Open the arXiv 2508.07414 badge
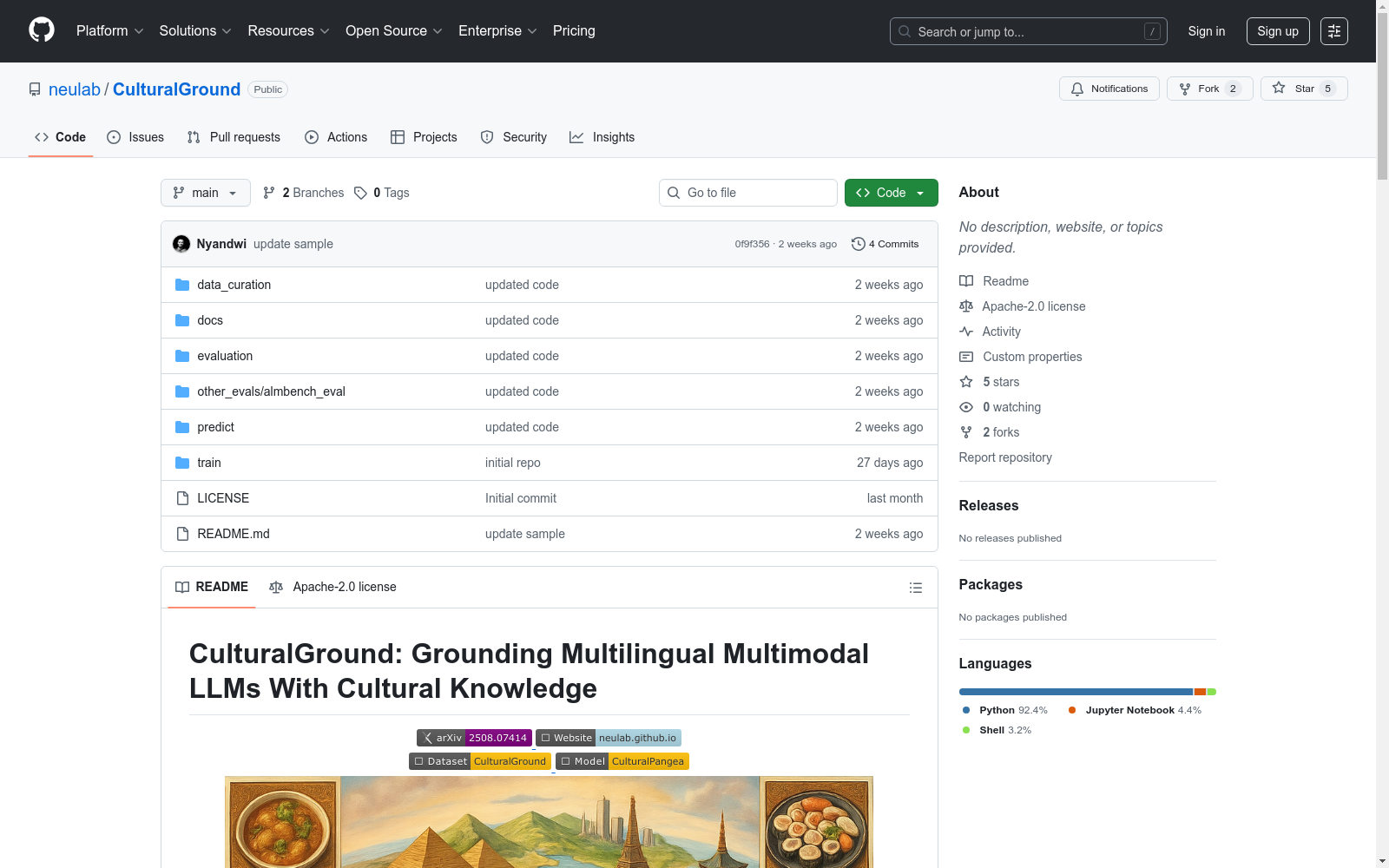Screen dimensions: 1389x868 tap(474, 738)
